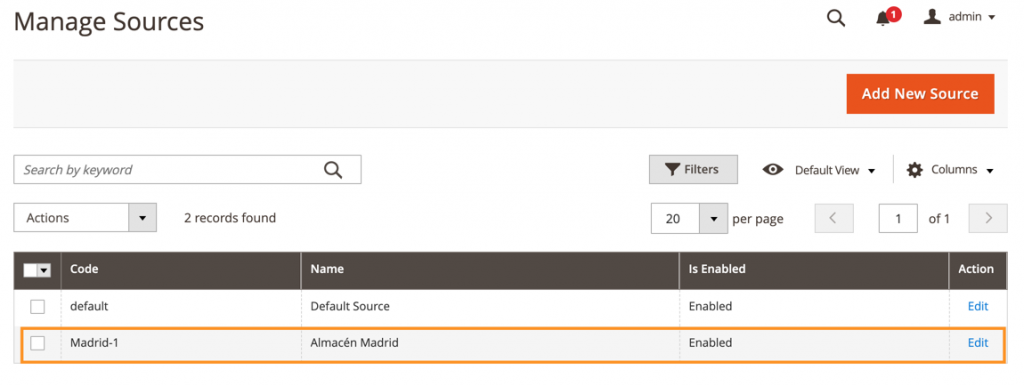Open the global search magnifier icon
The image size is (1024, 386).
point(836,18)
